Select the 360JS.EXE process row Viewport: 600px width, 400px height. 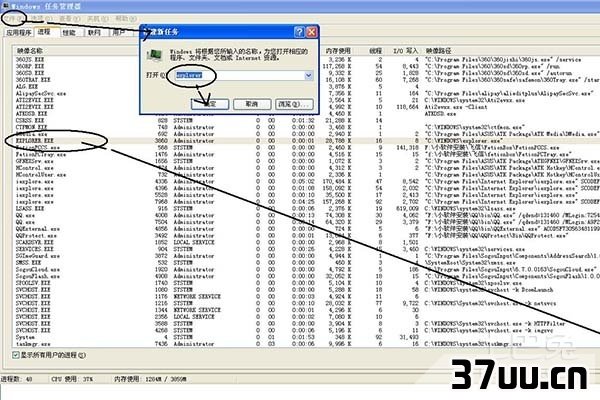point(30,59)
